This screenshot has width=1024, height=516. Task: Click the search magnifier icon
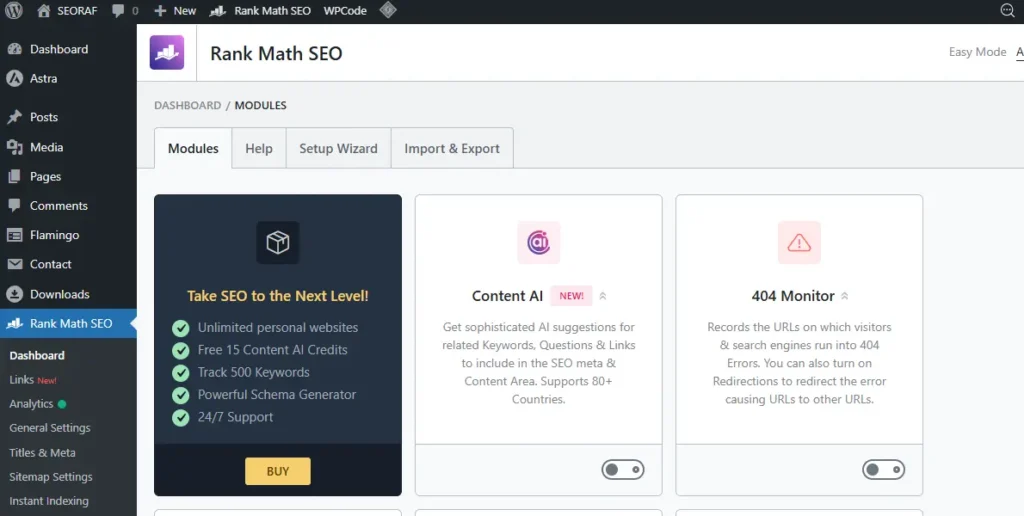[1007, 10]
